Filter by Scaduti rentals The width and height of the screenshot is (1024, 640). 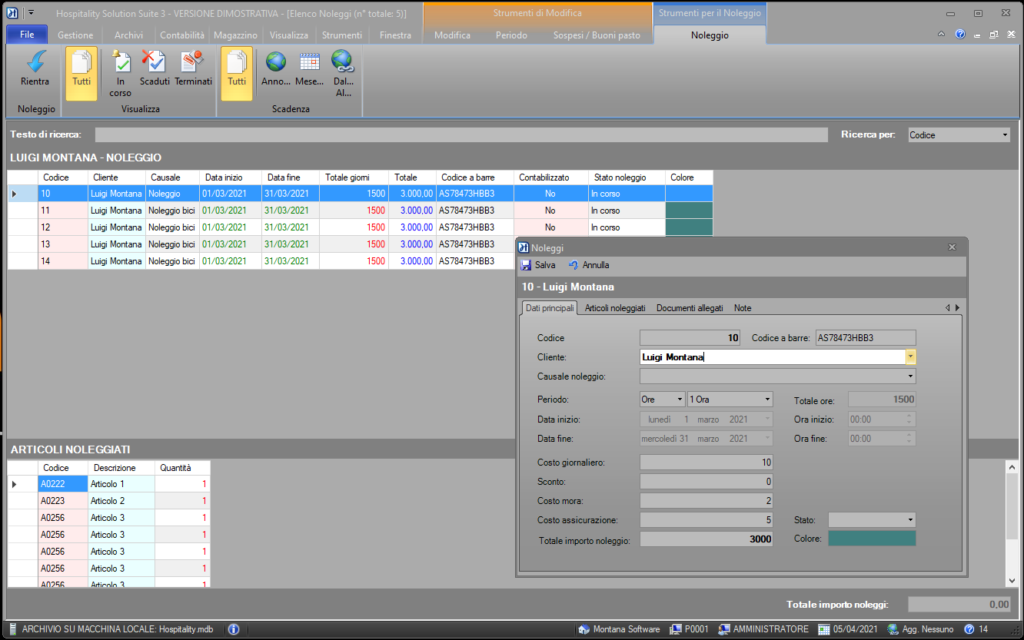155,69
